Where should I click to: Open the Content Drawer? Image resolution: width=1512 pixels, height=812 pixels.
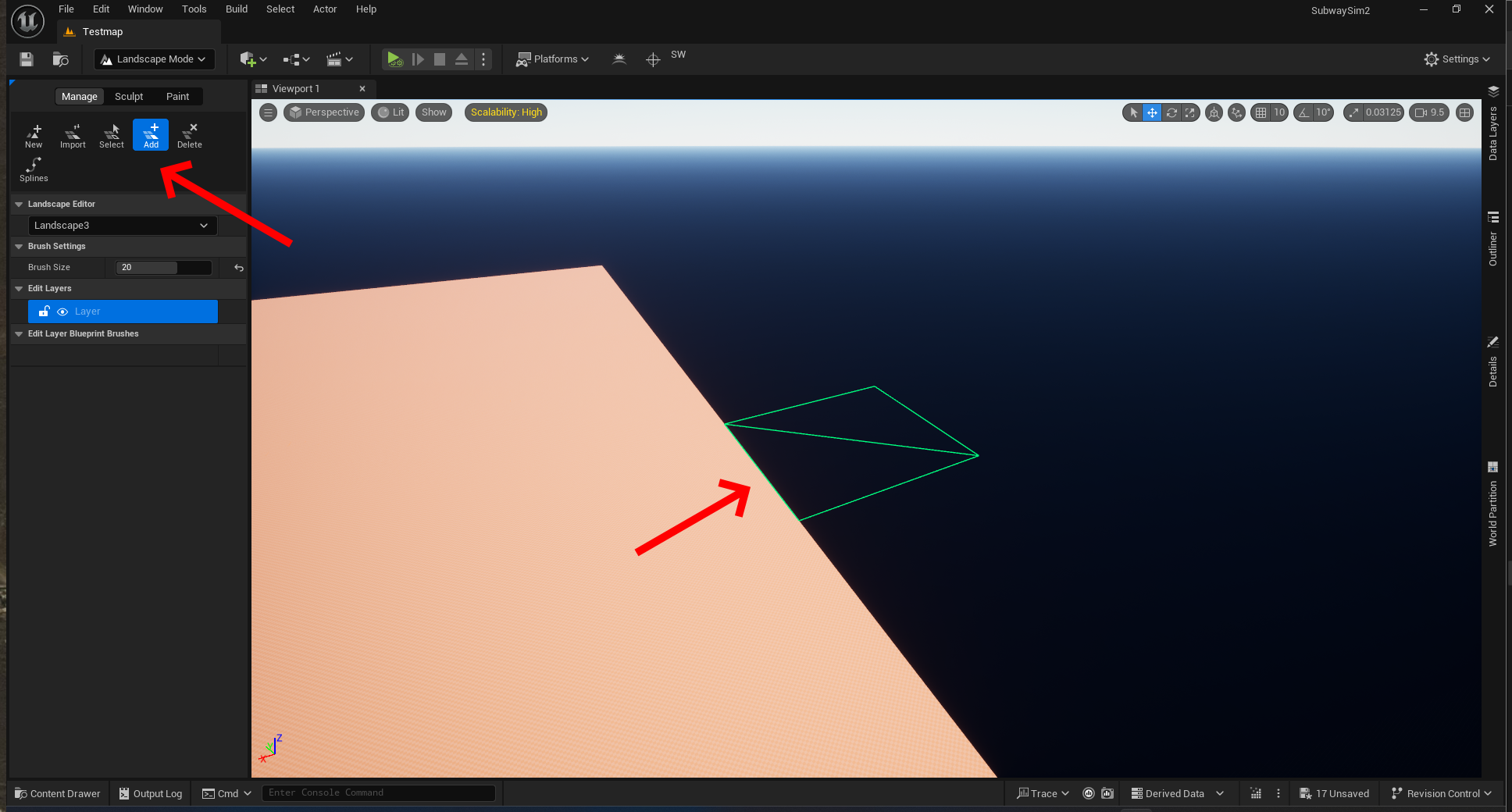coord(58,793)
